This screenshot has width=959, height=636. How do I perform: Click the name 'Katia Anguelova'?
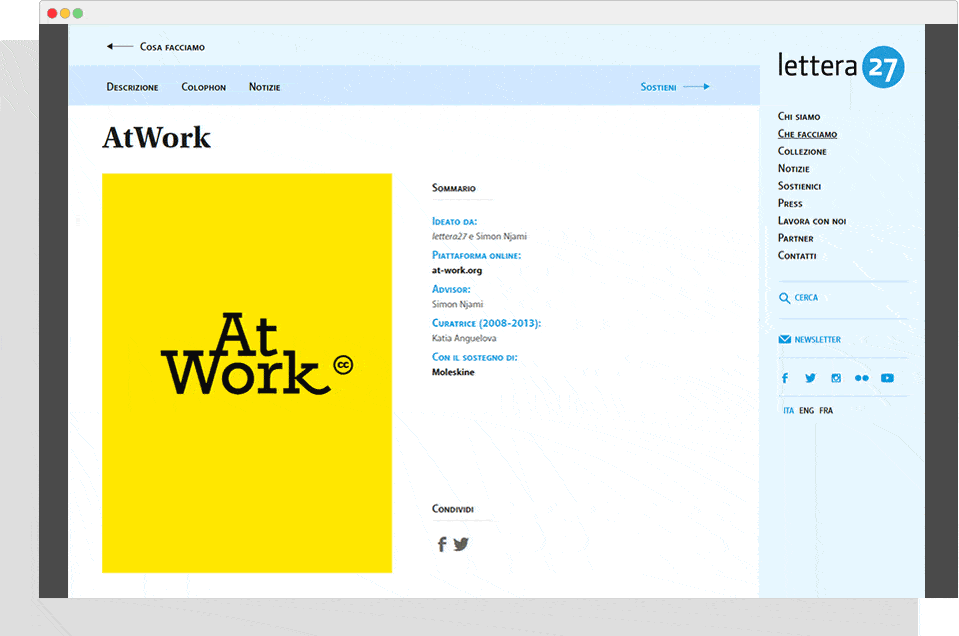(x=464, y=338)
